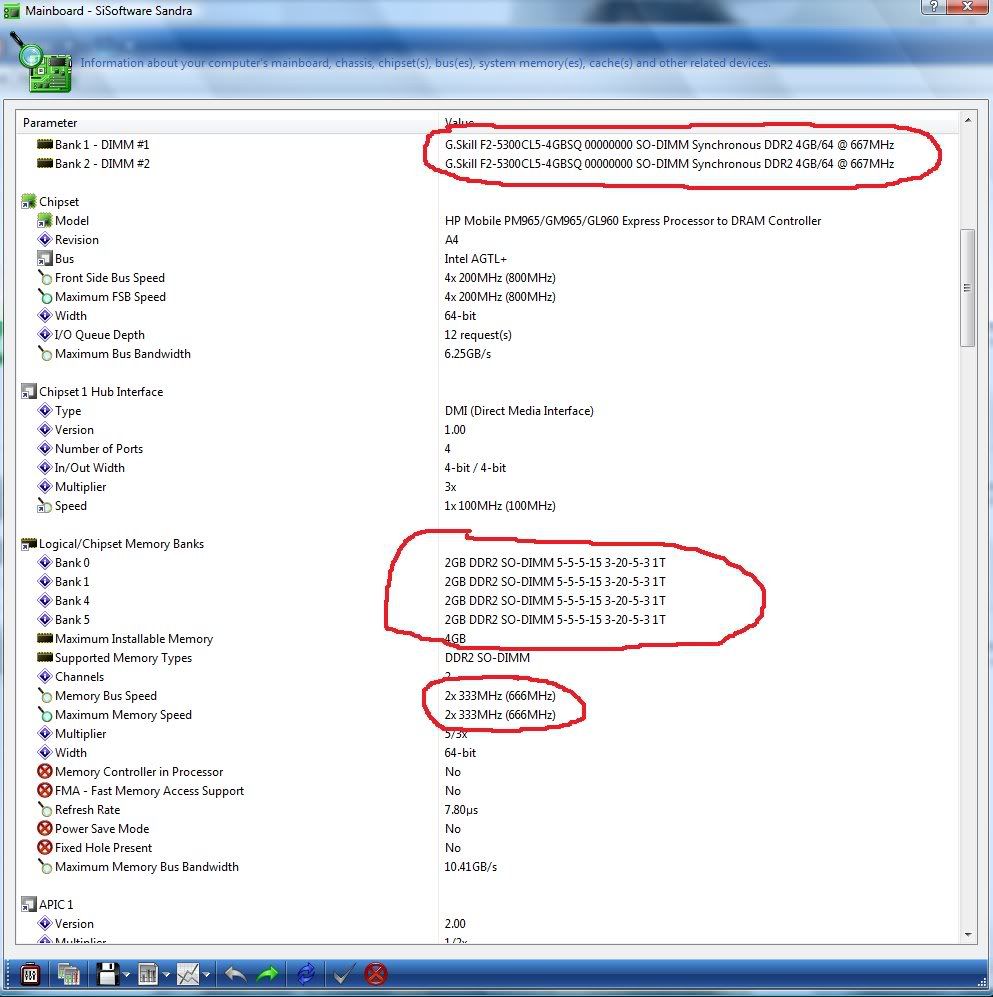Open the dropdown arrow beside the bar chart icon

click(x=167, y=975)
